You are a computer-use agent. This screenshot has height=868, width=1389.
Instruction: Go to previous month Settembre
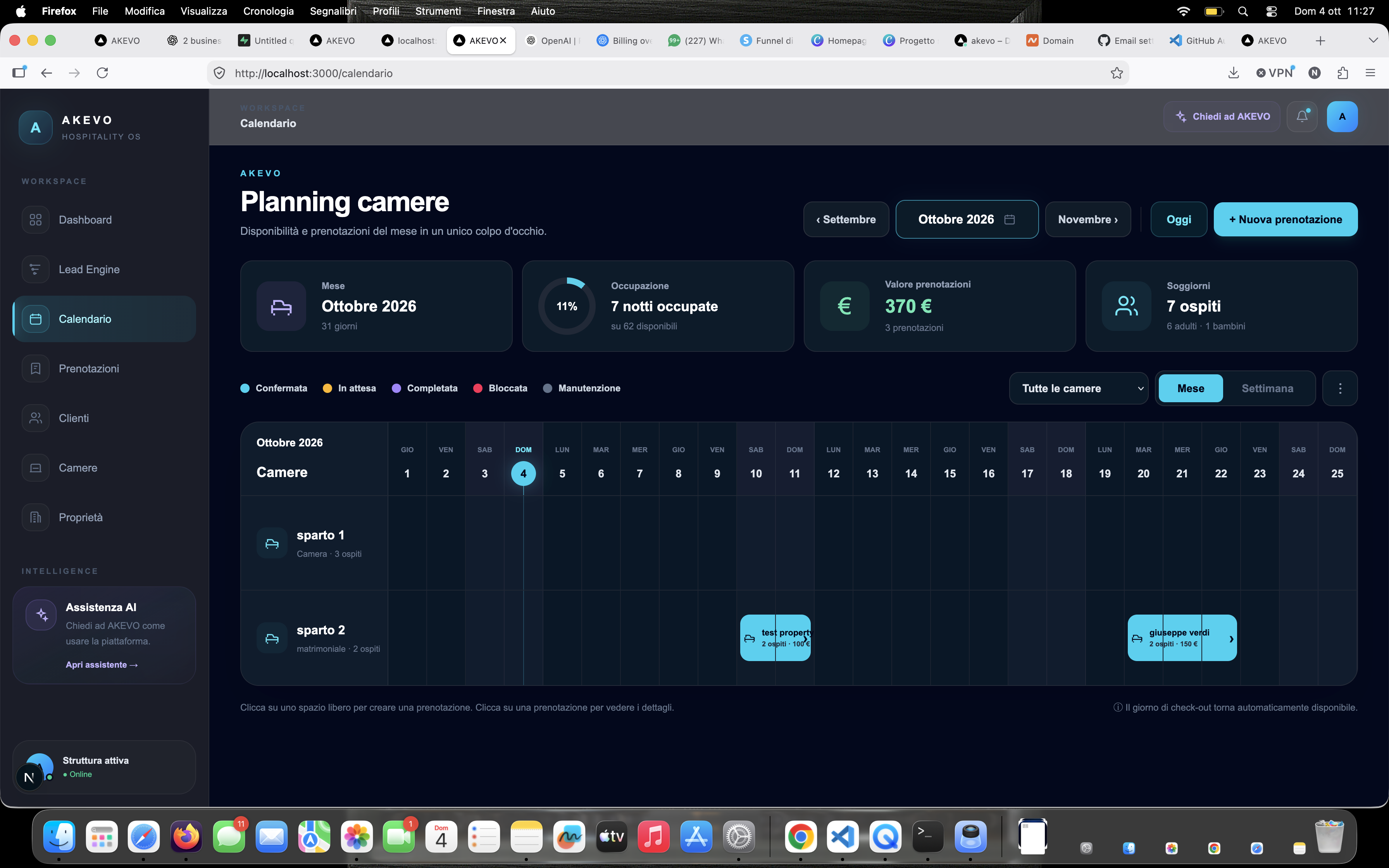tap(846, 219)
